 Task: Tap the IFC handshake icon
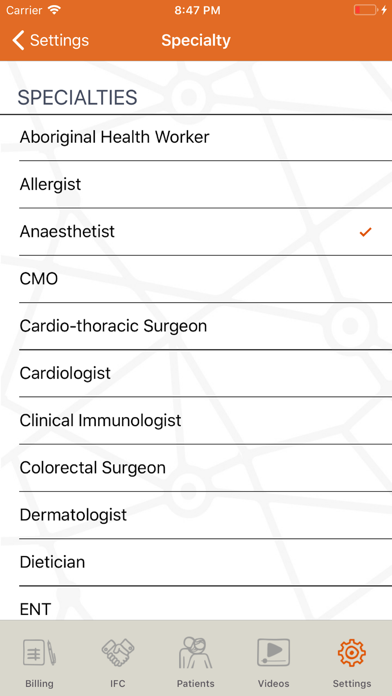pos(118,652)
